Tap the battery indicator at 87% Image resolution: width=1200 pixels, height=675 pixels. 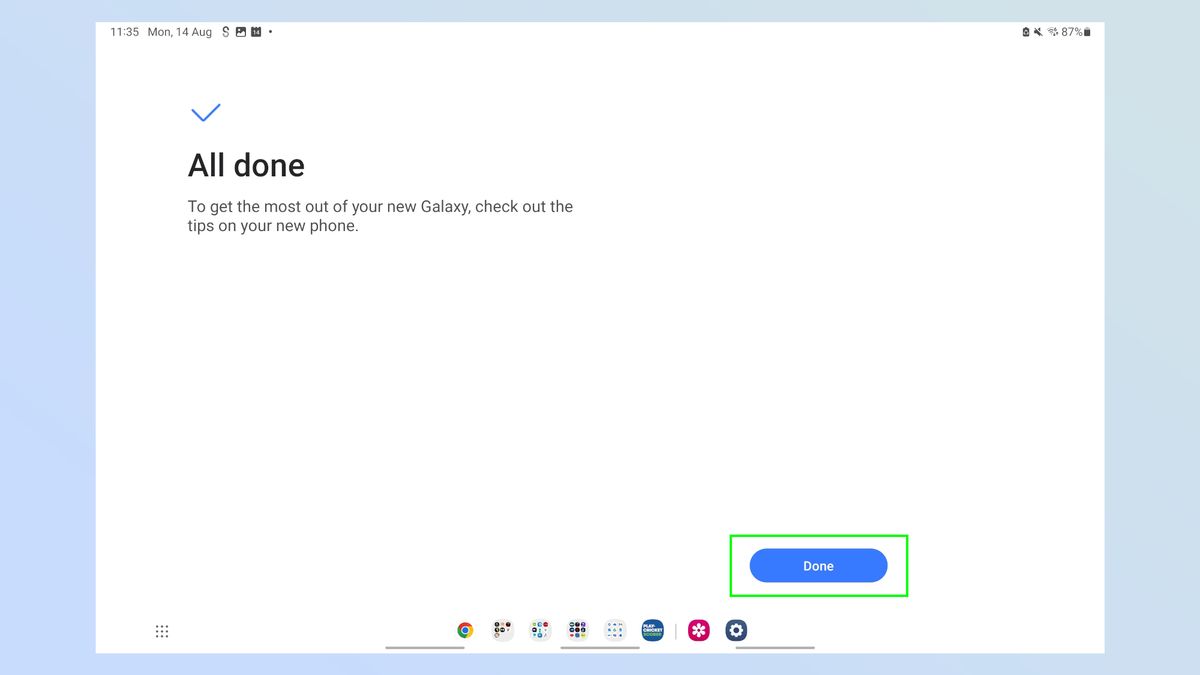tap(1072, 31)
